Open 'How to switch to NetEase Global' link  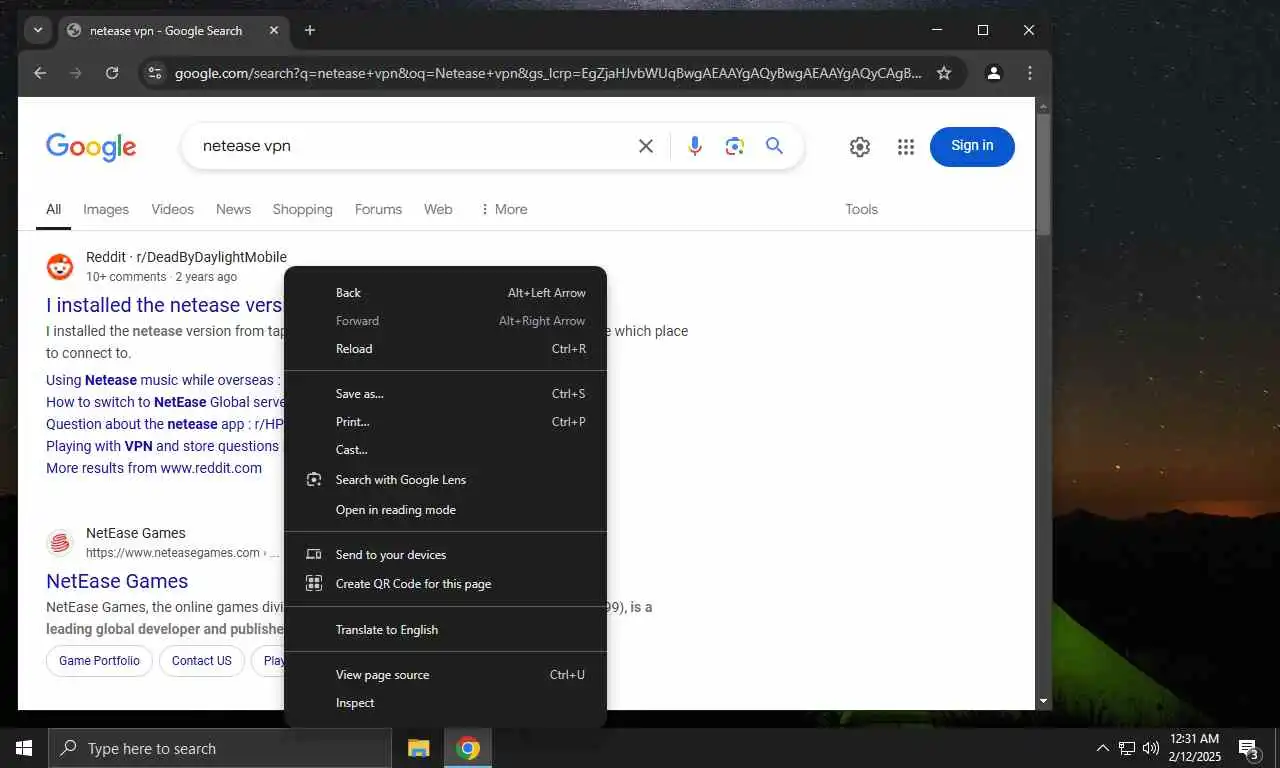tap(165, 402)
